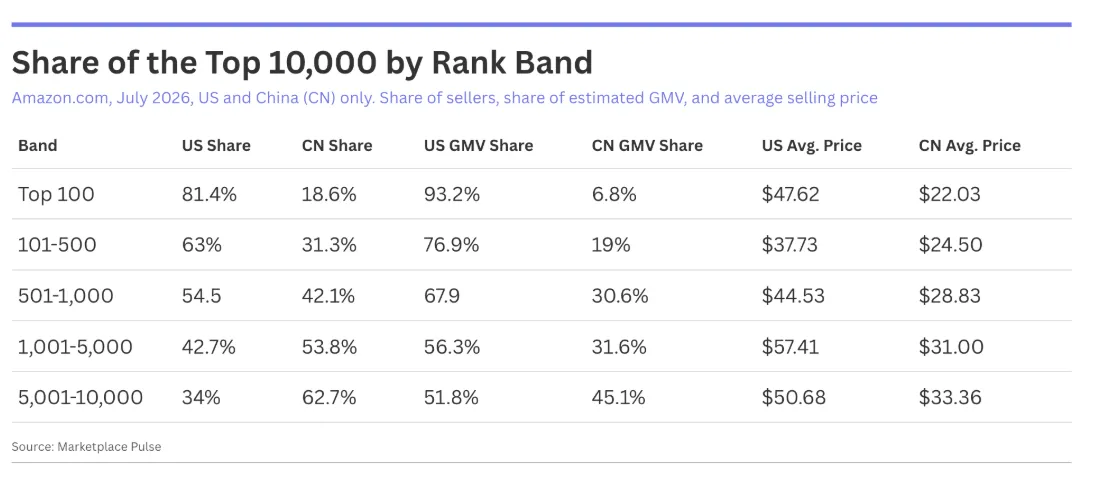1094x488 pixels.
Task: Click the '1,001-5,000' band label
Action: pos(75,347)
